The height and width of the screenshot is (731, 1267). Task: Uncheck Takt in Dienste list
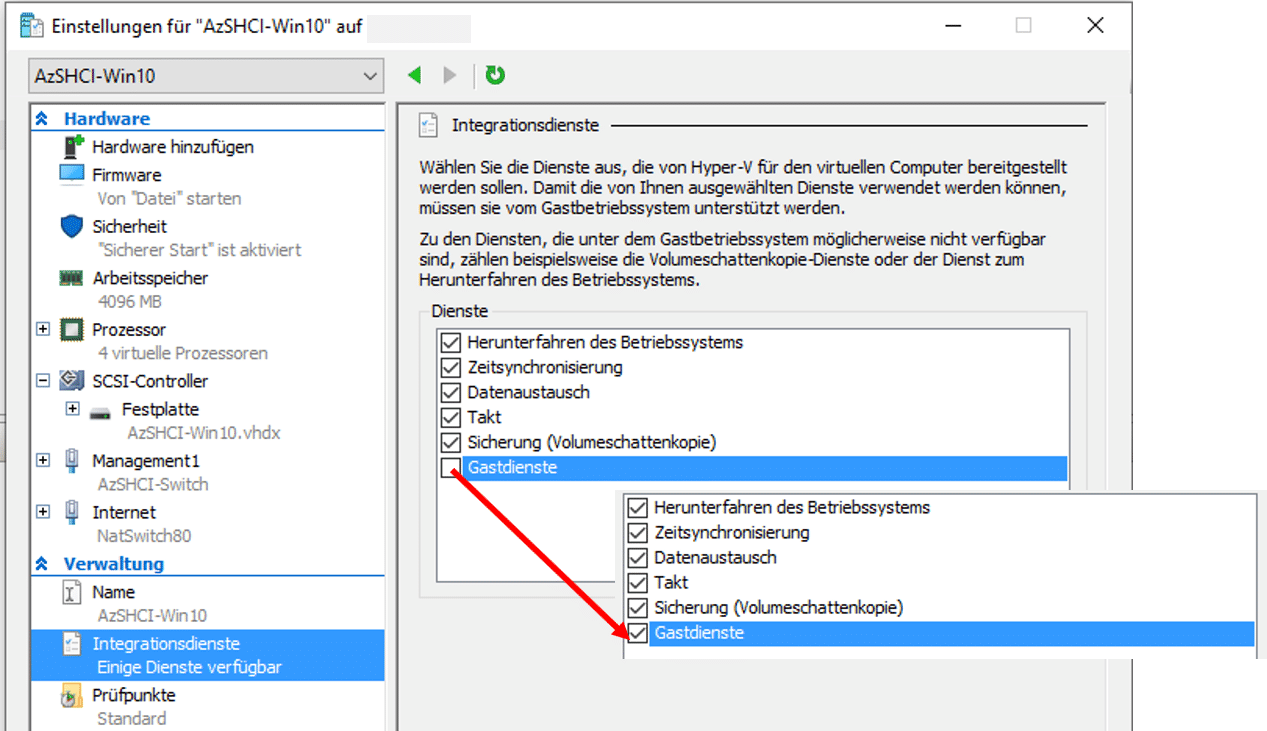click(449, 417)
